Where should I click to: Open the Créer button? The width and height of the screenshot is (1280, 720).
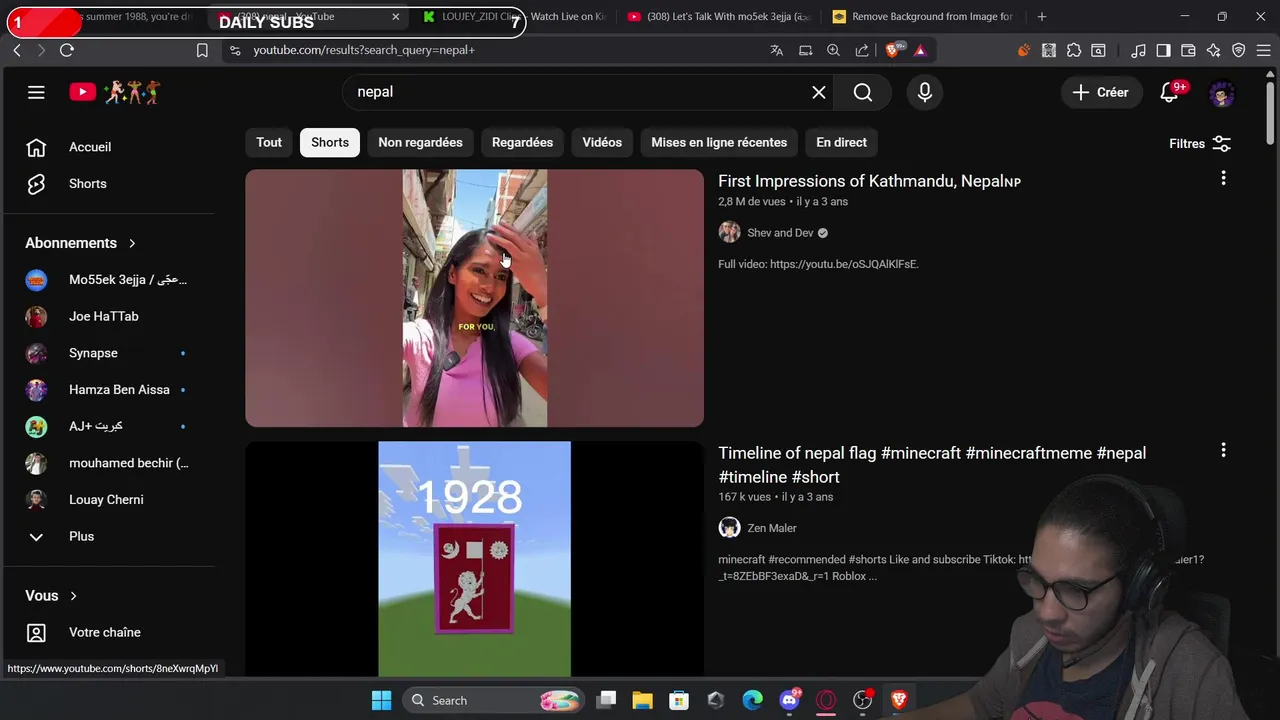(1100, 92)
